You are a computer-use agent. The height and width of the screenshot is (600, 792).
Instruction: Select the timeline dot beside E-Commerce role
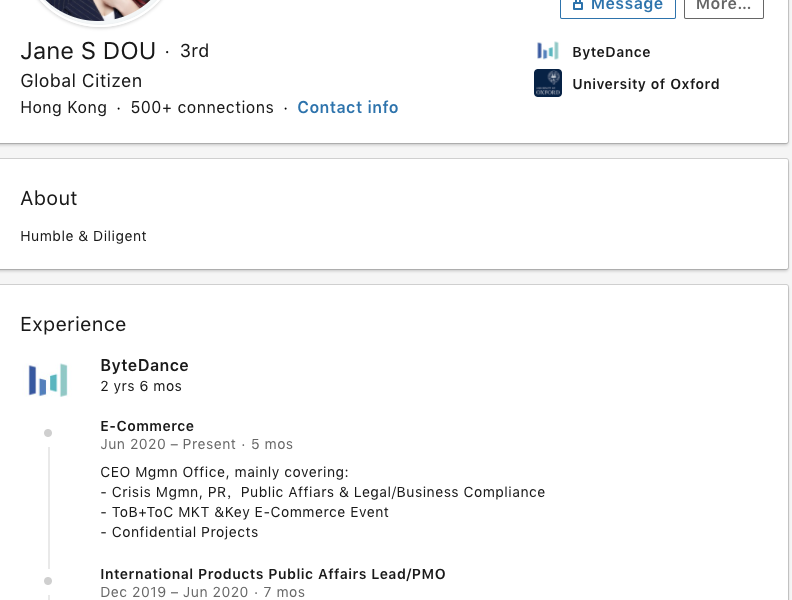[48, 433]
